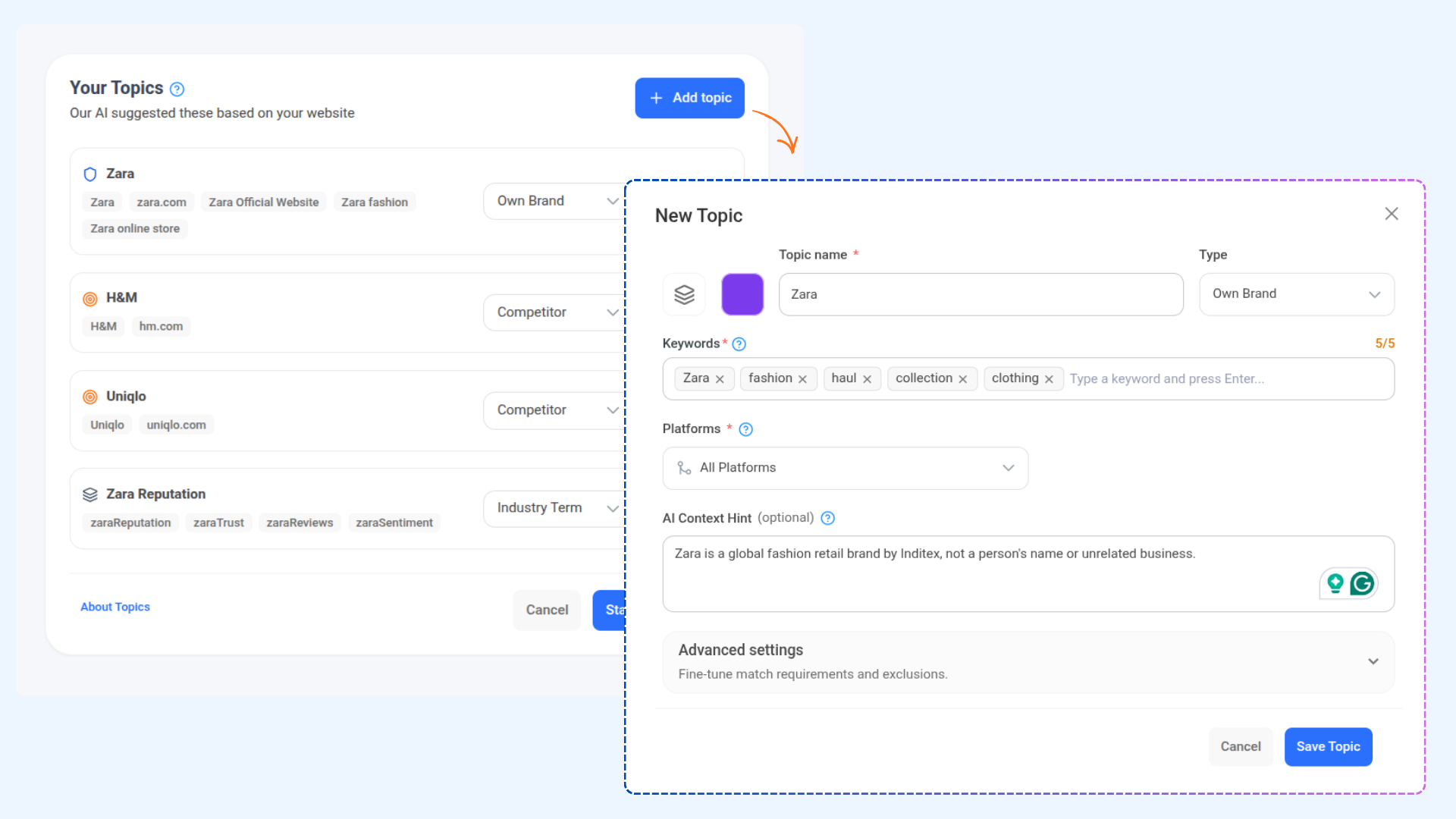Click the Zara Reputation topic title
Image resolution: width=1456 pixels, height=819 pixels.
coord(155,494)
